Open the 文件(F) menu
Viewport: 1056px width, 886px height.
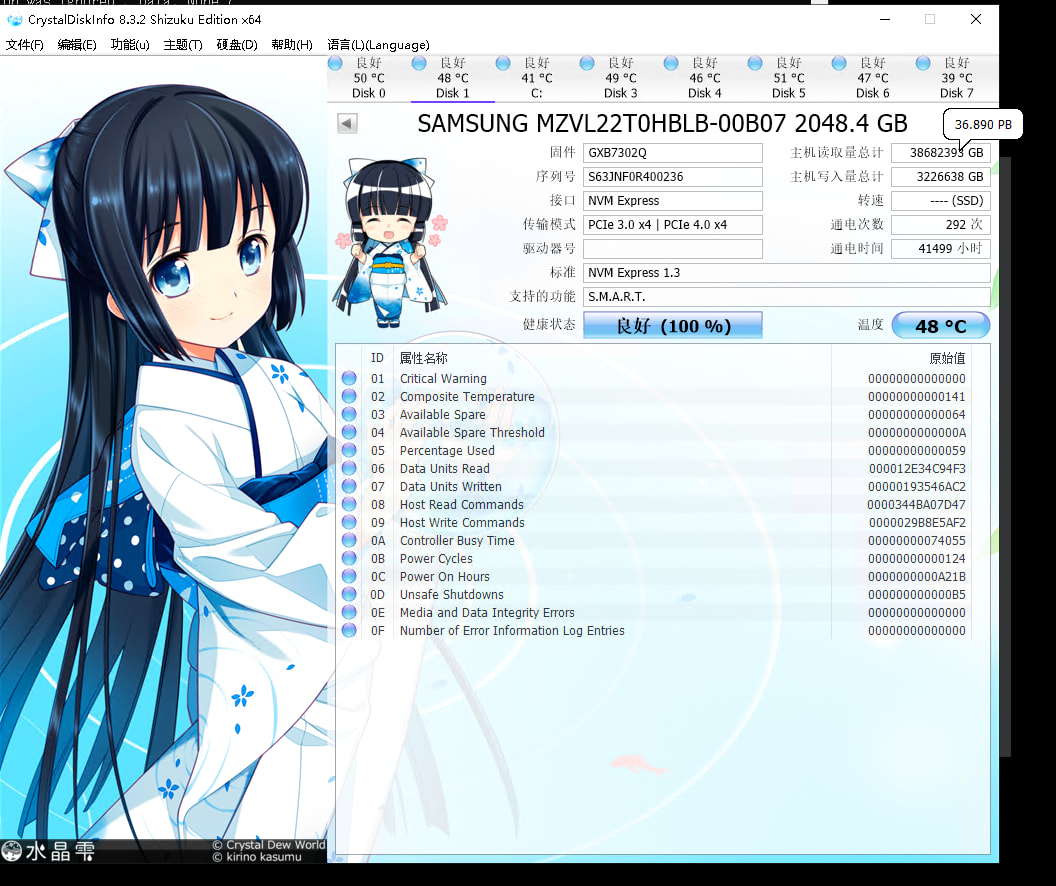click(x=24, y=44)
